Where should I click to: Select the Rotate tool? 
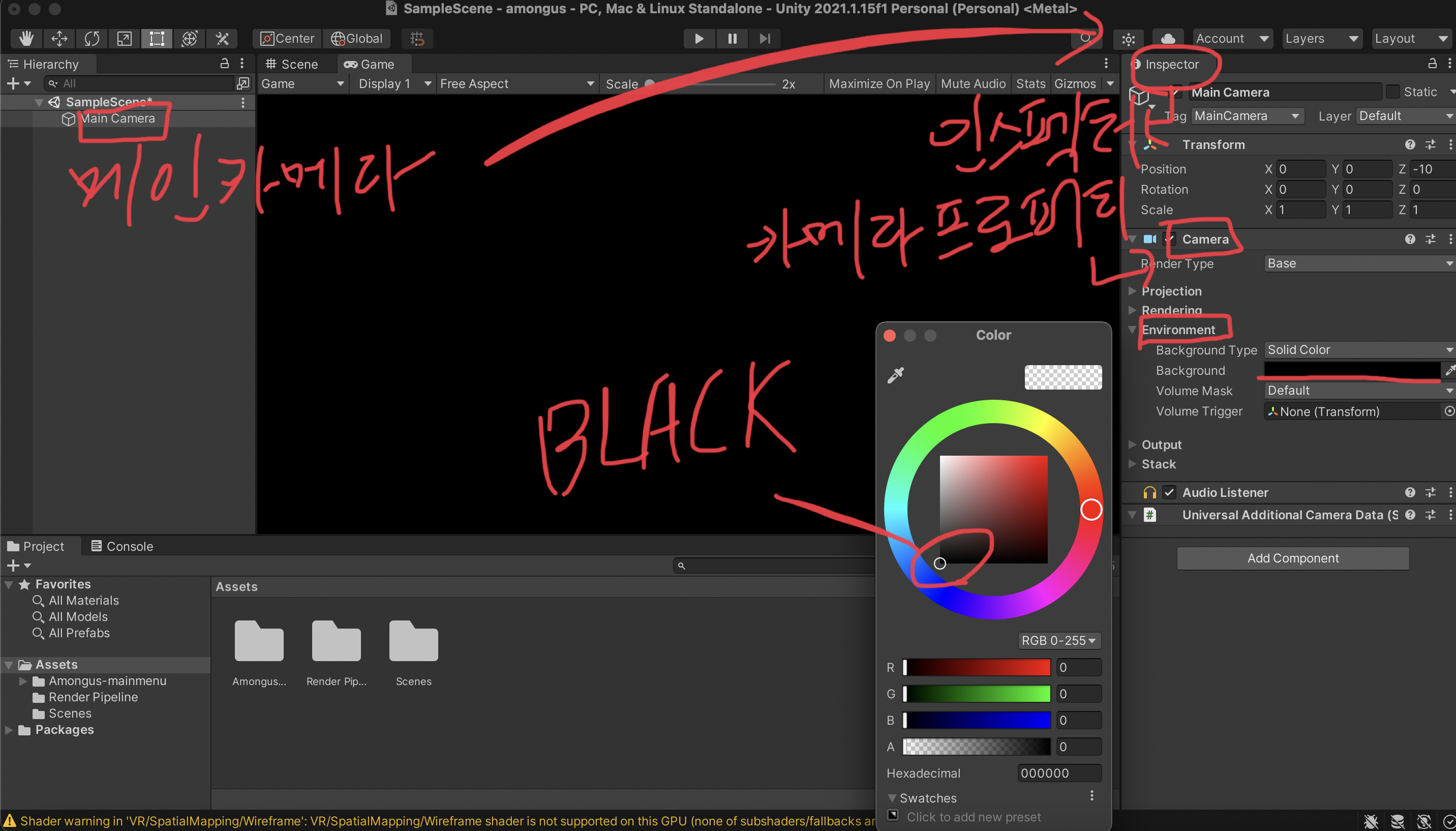pos(92,38)
